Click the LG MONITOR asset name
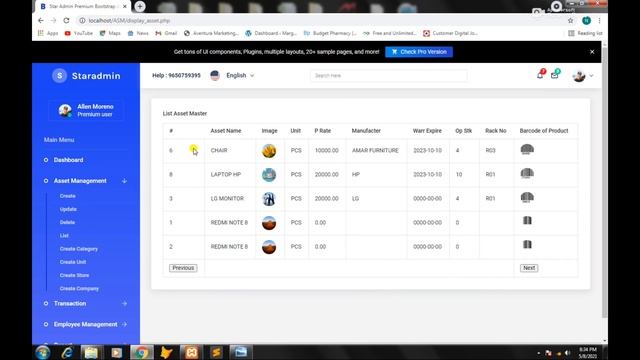Viewport: 640px width, 360px height. [227, 199]
